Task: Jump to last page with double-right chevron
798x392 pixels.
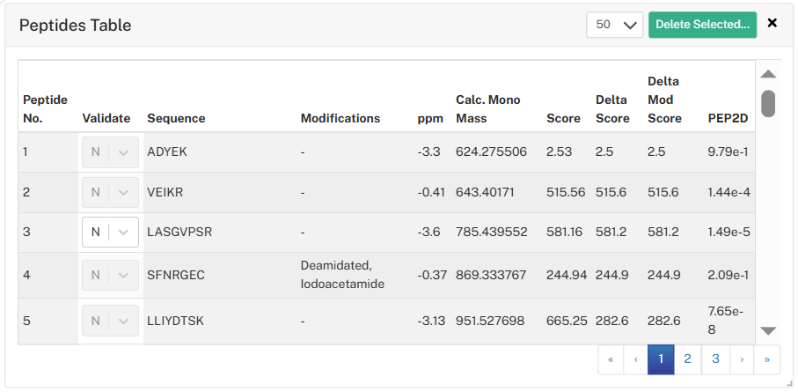Action: click(767, 359)
